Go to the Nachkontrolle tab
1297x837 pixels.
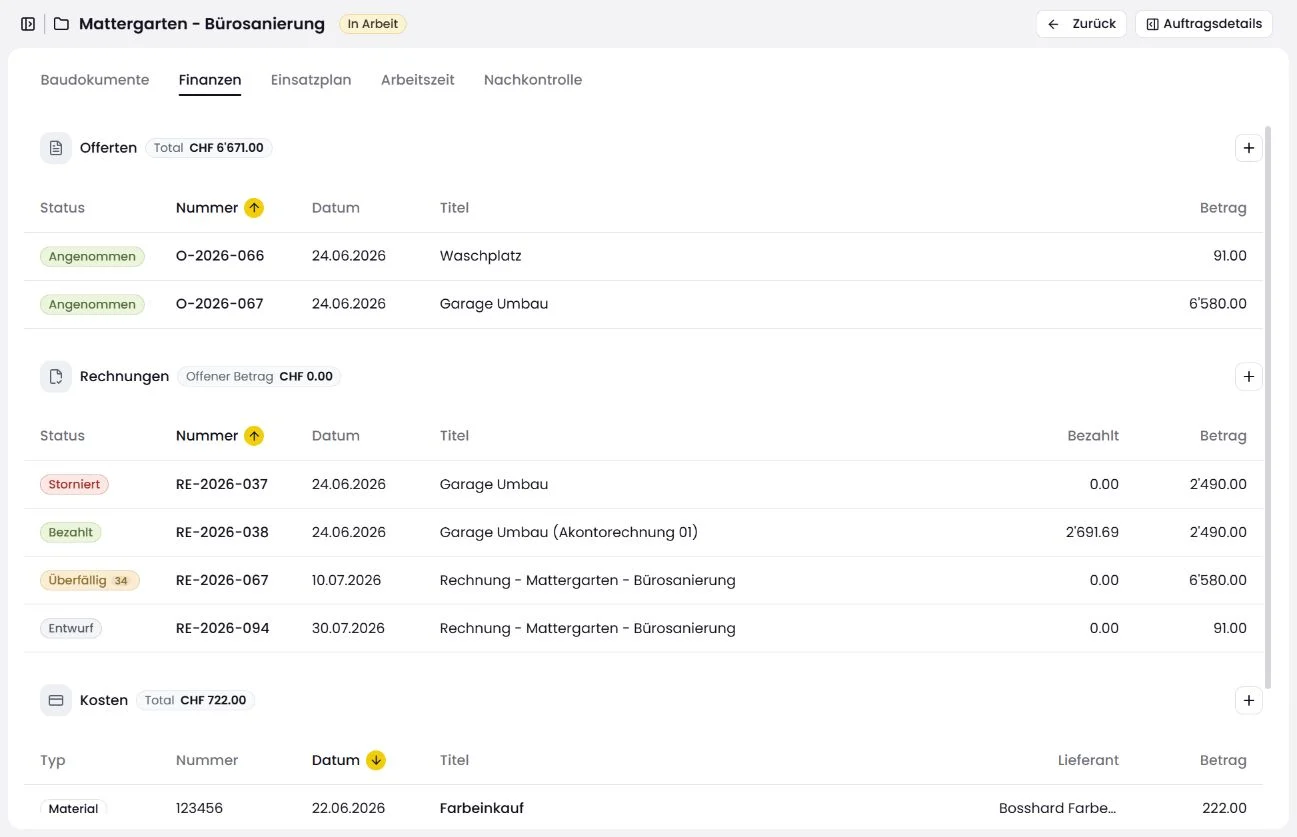533,80
